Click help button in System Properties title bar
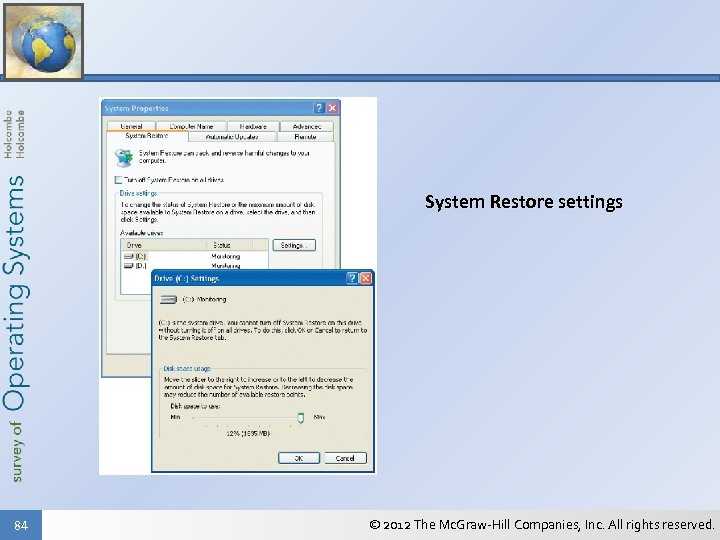This screenshot has width=720, height=540. (319, 108)
